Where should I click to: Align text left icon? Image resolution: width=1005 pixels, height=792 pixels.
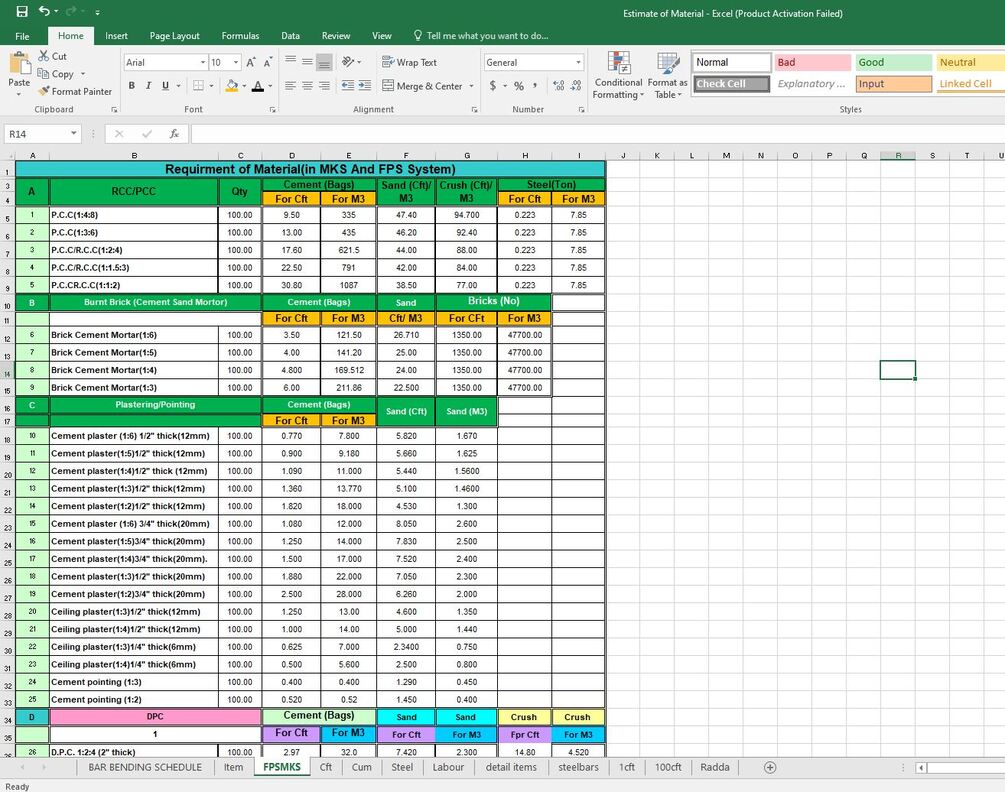point(290,85)
